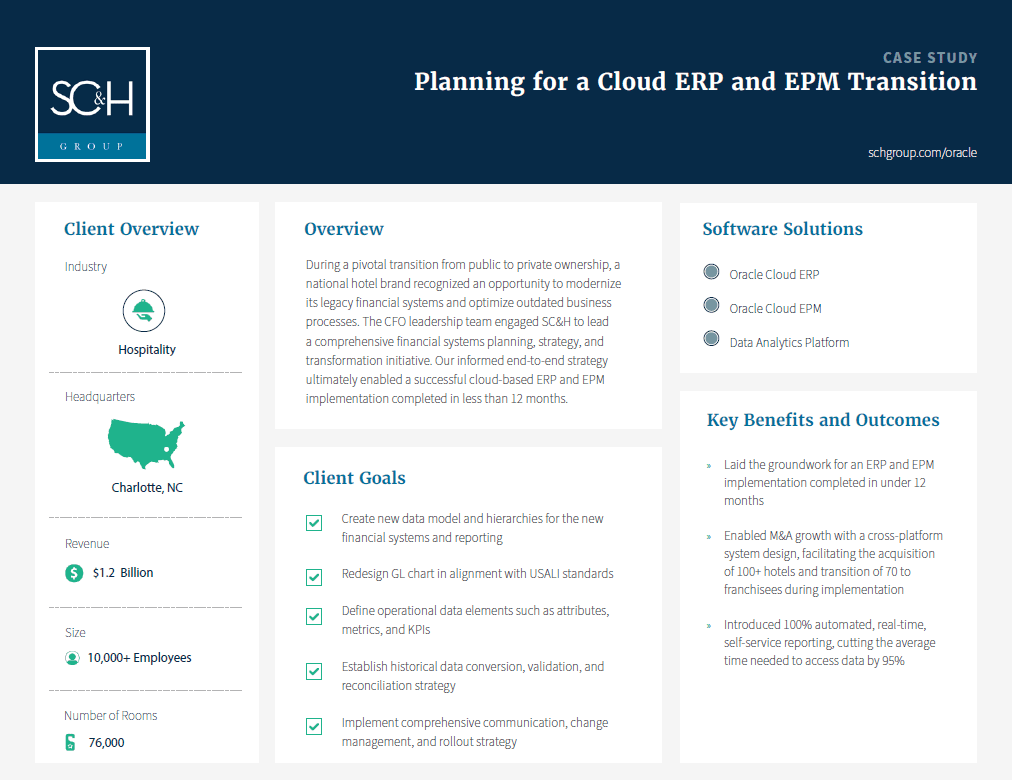Click the 'Planning for a Cloud ERP and EPM Transition' title
The image size is (1012, 780).
click(x=695, y=82)
